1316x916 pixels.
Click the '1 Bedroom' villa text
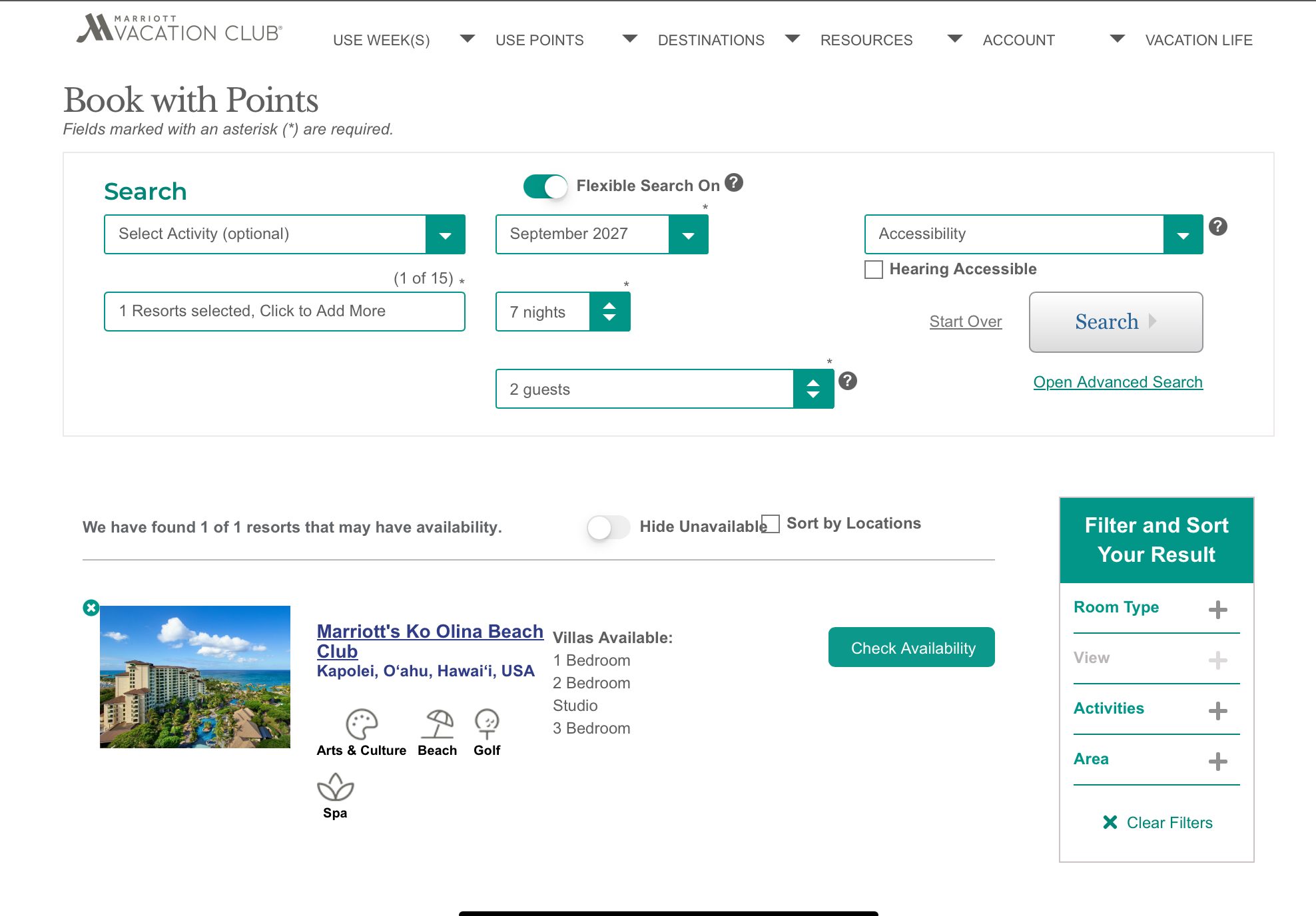coord(591,660)
